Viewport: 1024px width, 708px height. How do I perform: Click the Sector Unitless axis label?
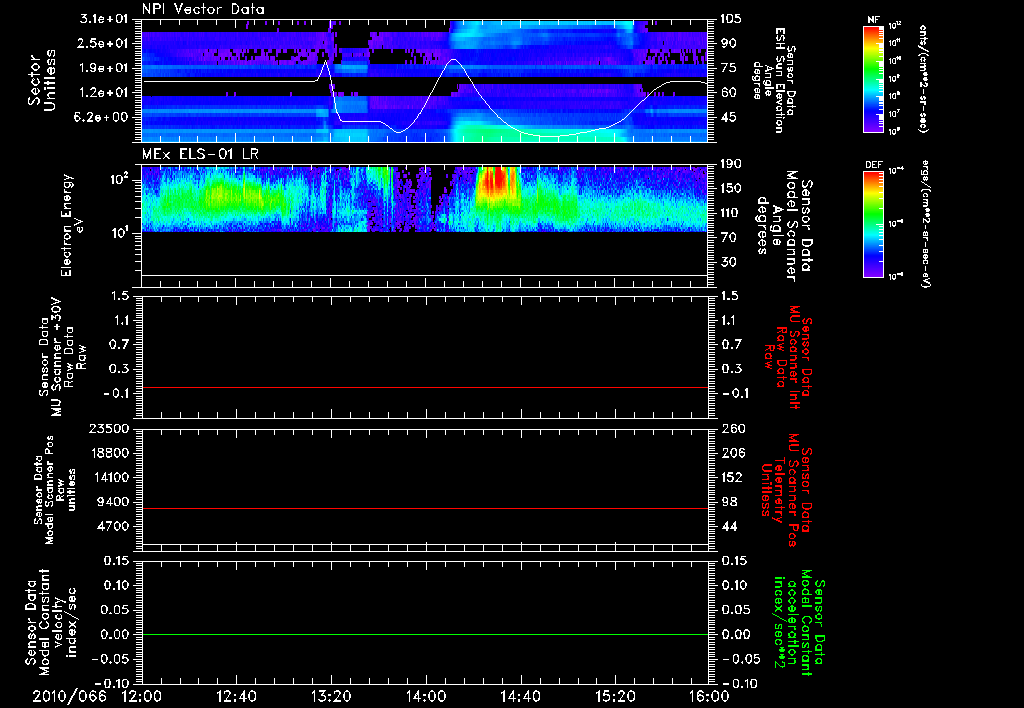(x=42, y=80)
